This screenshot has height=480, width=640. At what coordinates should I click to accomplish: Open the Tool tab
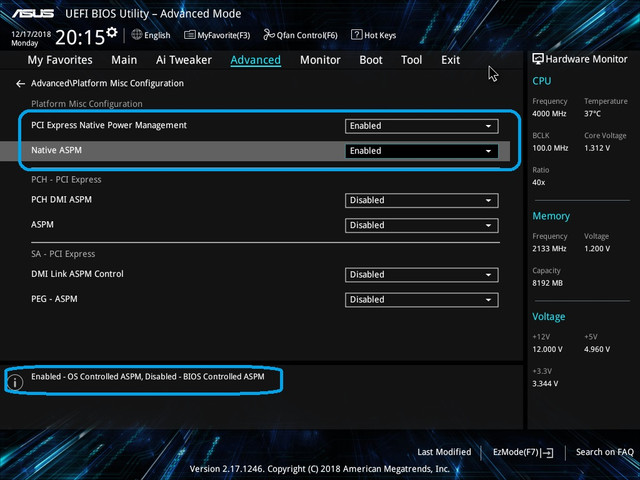(411, 60)
